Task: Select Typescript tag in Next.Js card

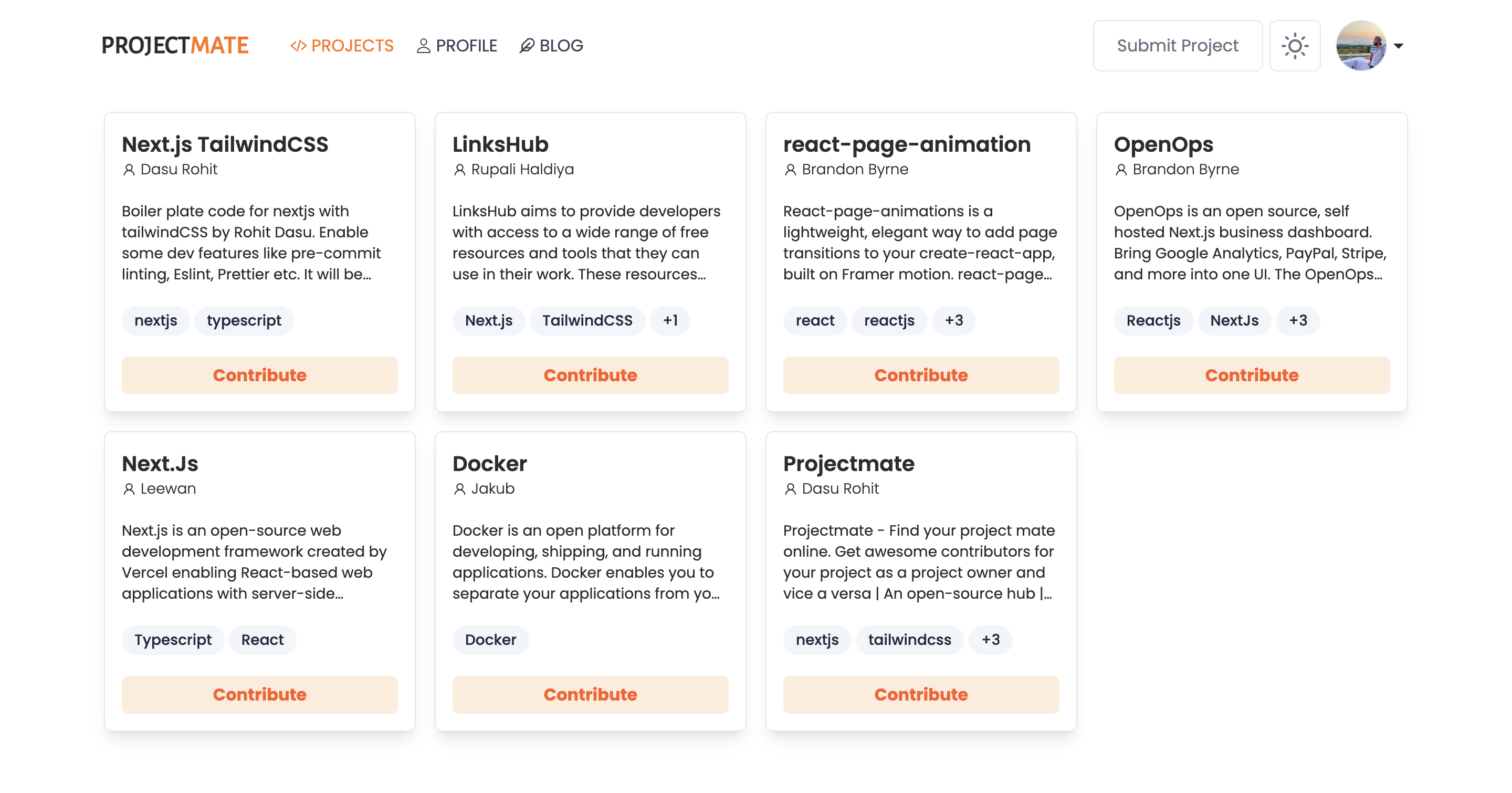Action: pyautogui.click(x=173, y=640)
